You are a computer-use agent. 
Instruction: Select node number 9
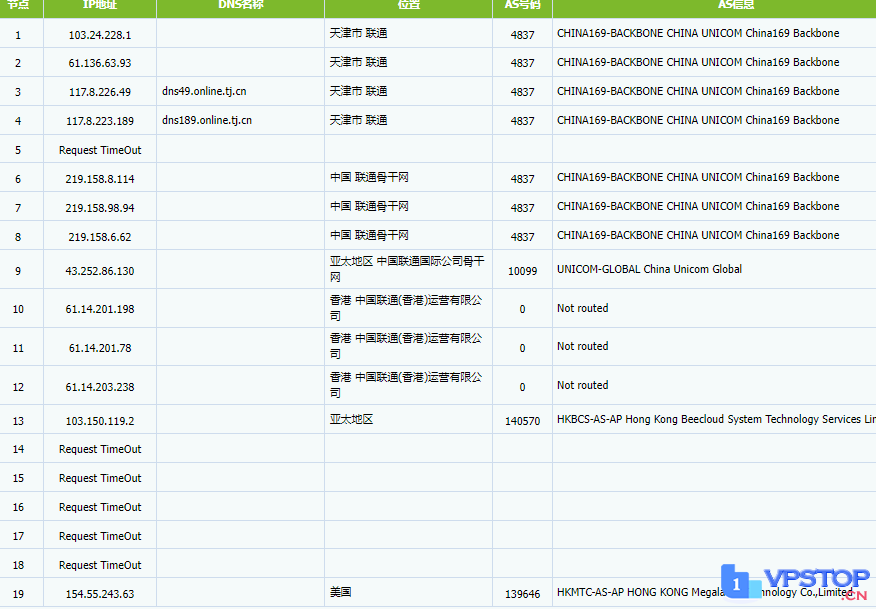(18, 272)
